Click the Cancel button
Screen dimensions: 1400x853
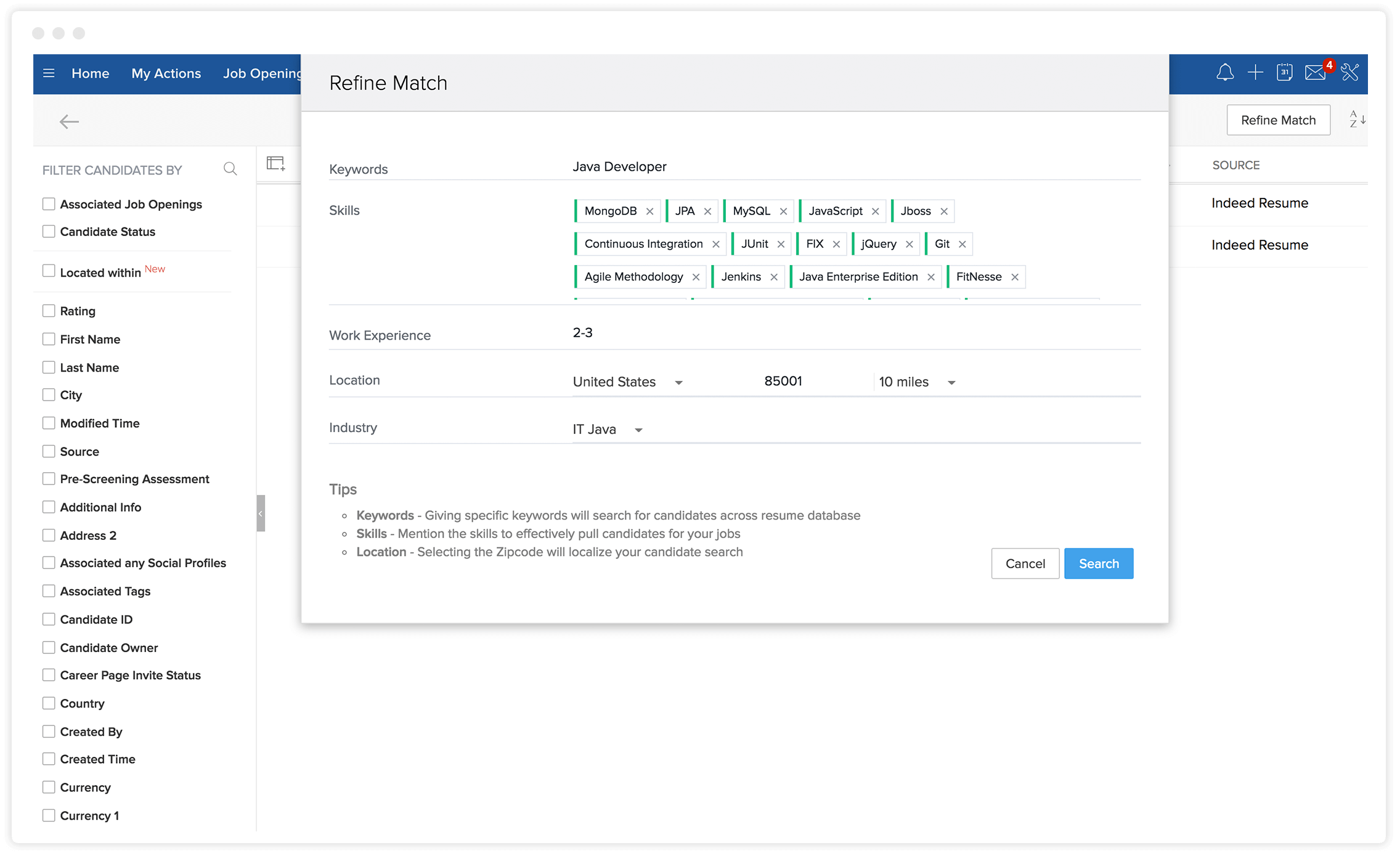[1025, 563]
